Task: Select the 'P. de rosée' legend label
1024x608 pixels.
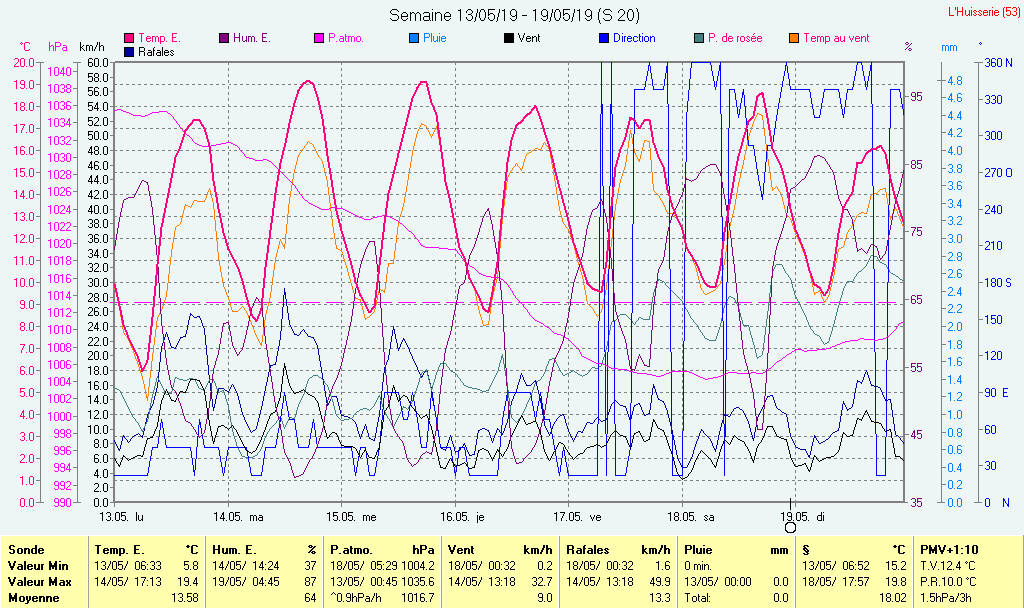Action: click(x=735, y=39)
